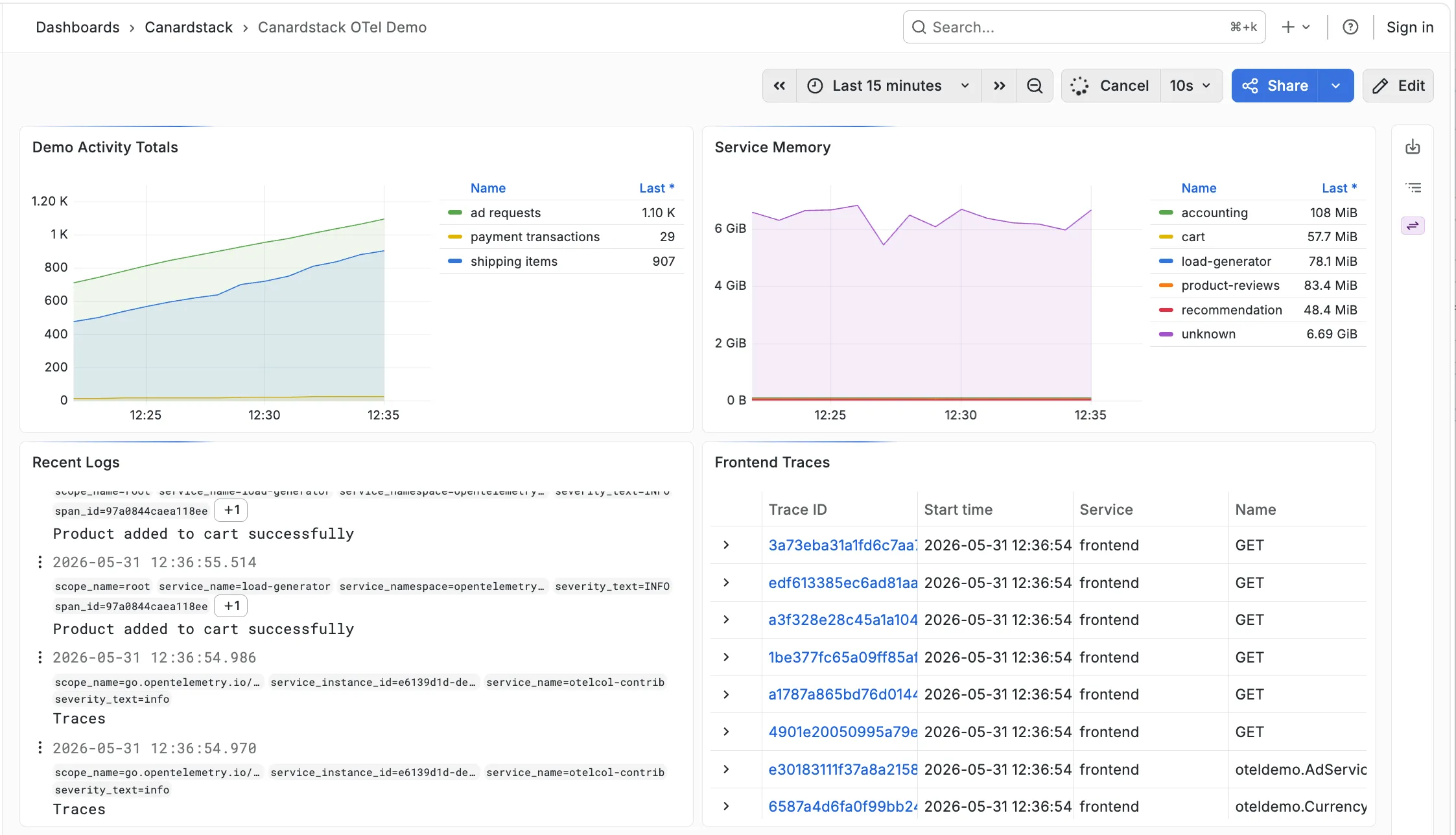1456x835 pixels.
Task: Zoom out the time range
Action: coord(1035,86)
